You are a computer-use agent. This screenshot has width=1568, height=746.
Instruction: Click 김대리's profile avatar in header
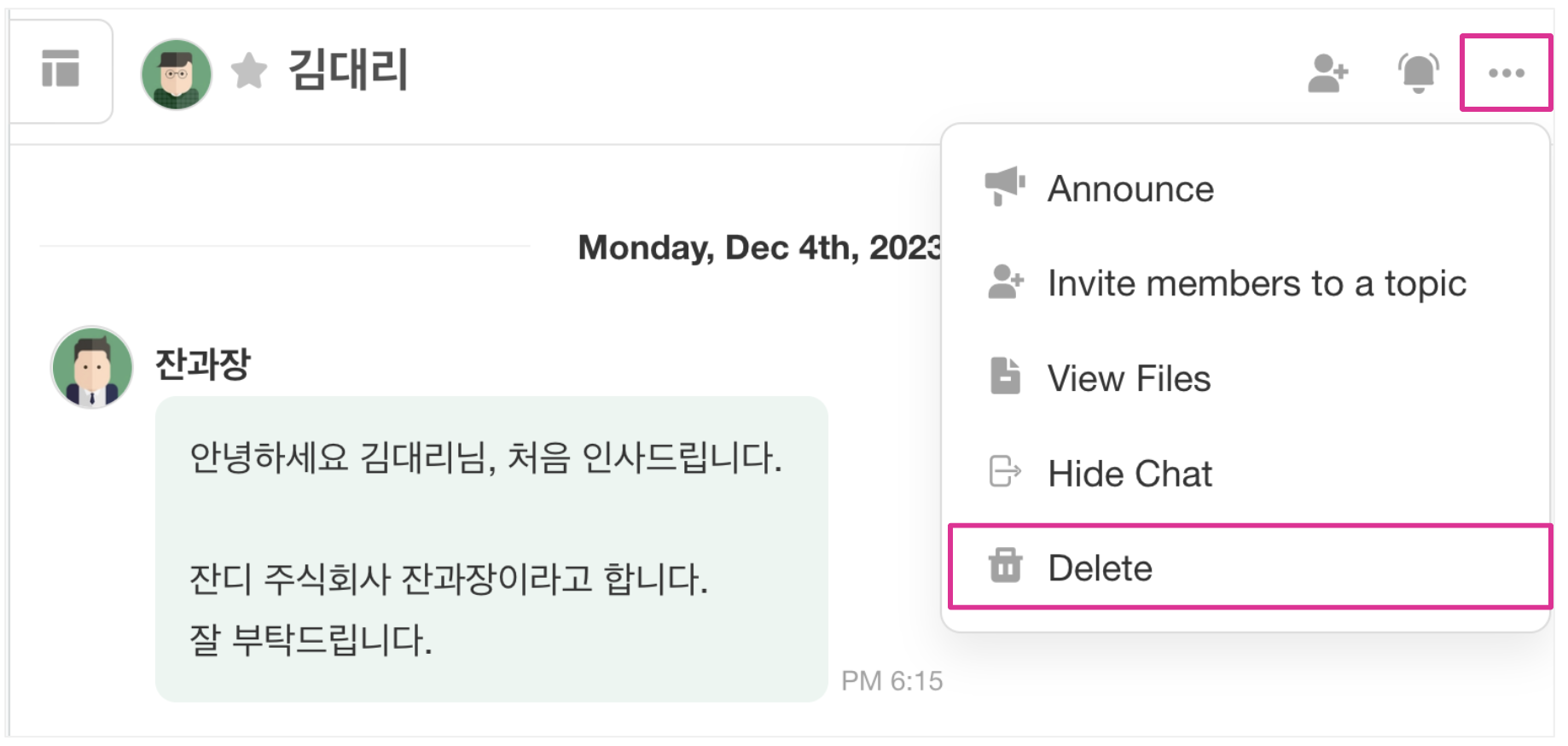tap(177, 73)
